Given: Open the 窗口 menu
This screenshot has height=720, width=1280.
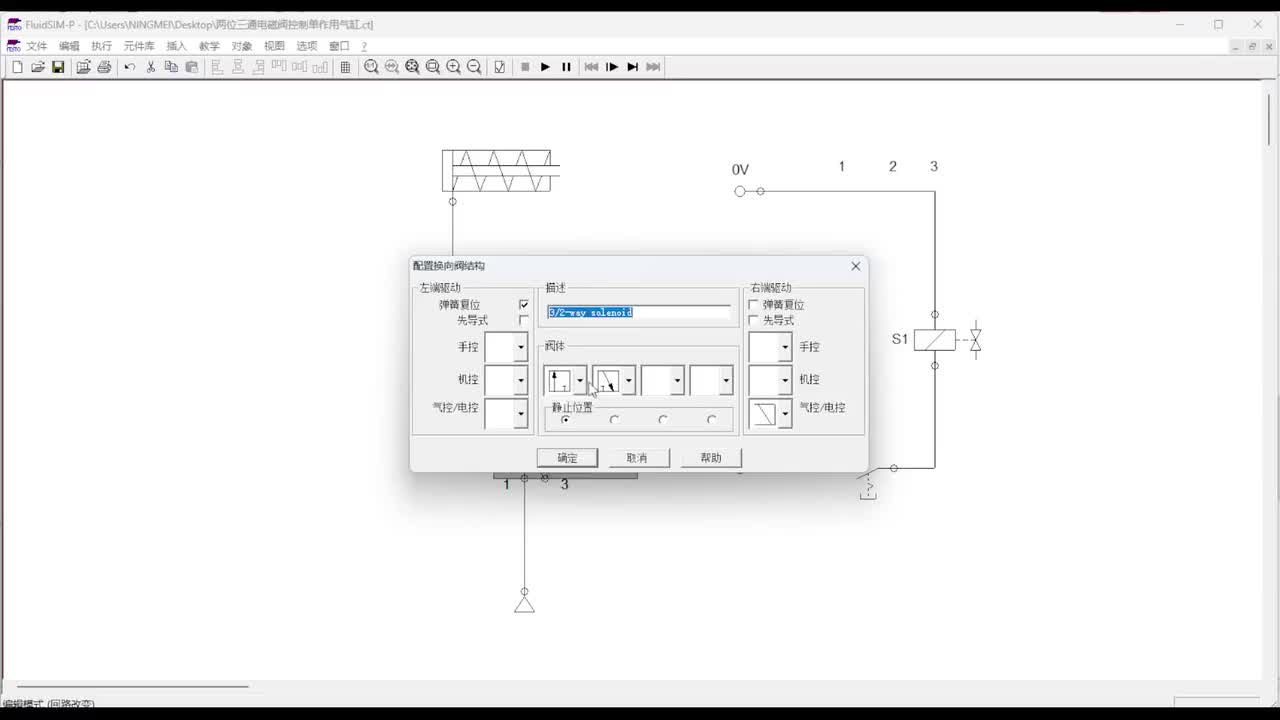Looking at the screenshot, I should (339, 46).
